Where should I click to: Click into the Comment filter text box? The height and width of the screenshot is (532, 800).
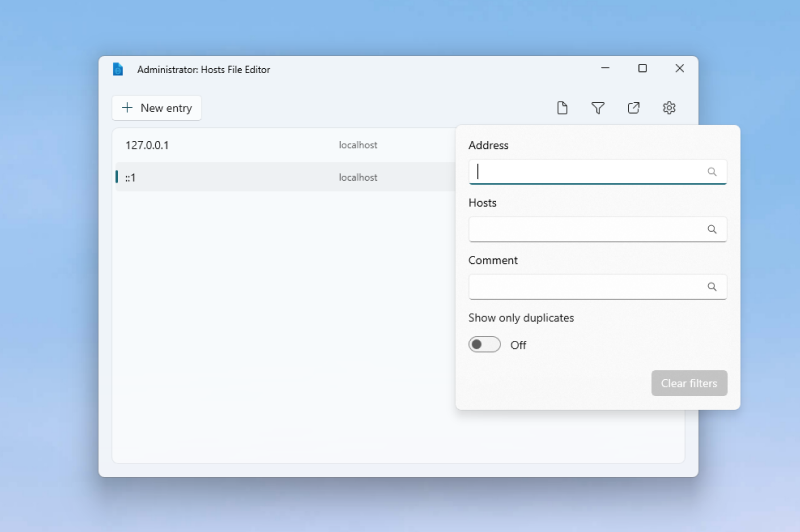(585, 287)
